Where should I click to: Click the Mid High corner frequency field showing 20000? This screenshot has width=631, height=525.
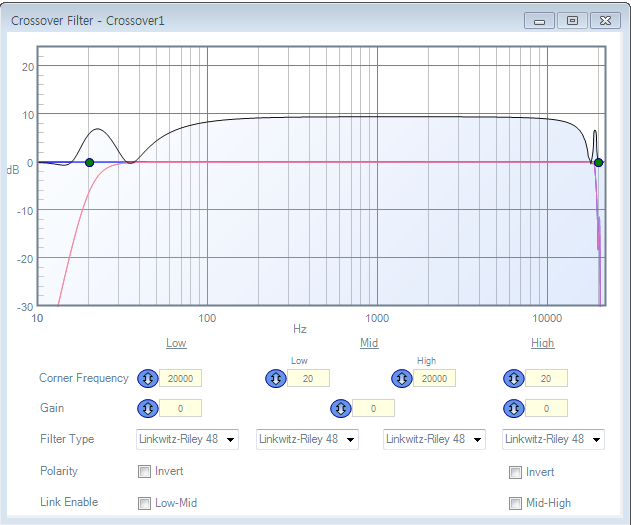pos(434,379)
